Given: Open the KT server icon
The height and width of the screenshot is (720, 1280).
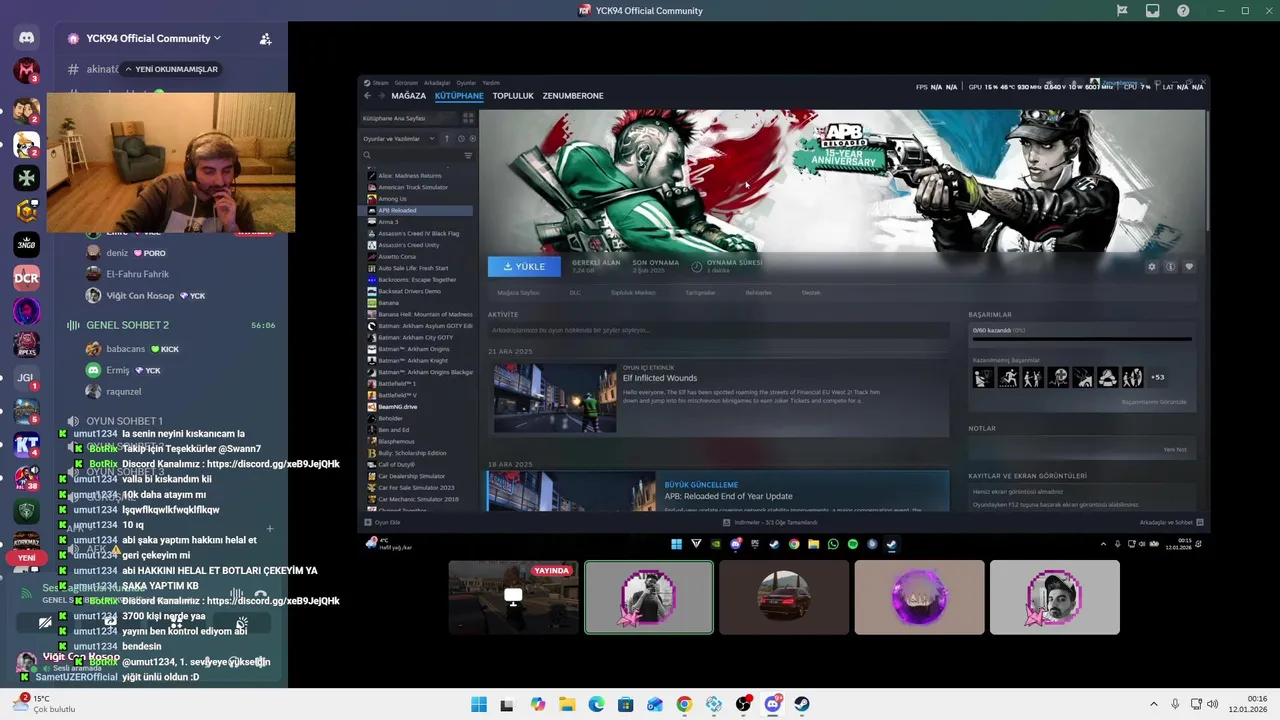Looking at the screenshot, I should pyautogui.click(x=27, y=446).
